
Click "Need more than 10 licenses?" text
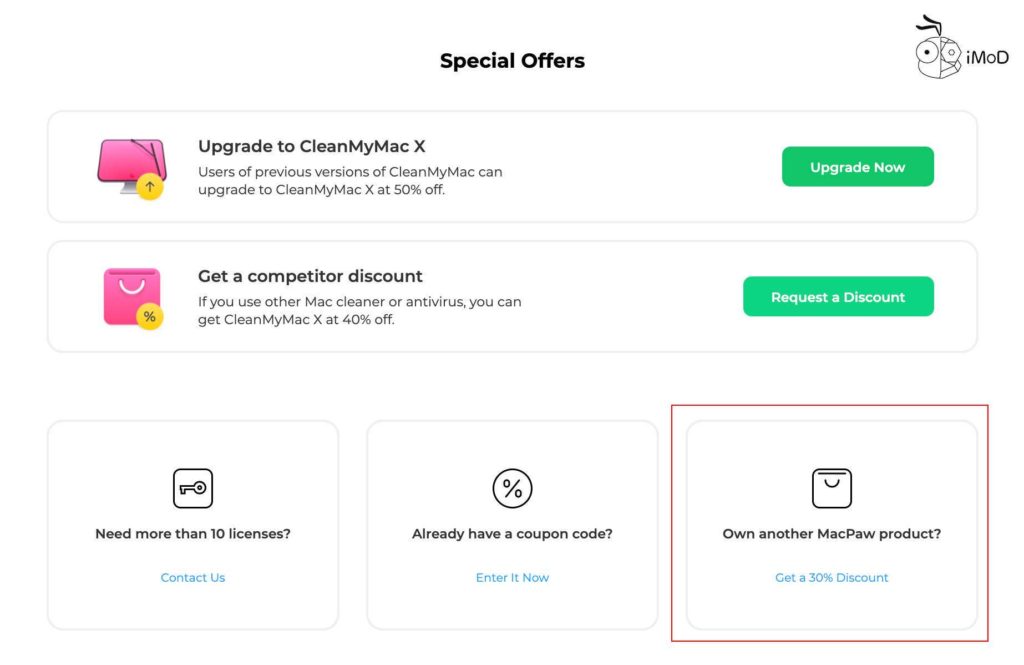193,534
